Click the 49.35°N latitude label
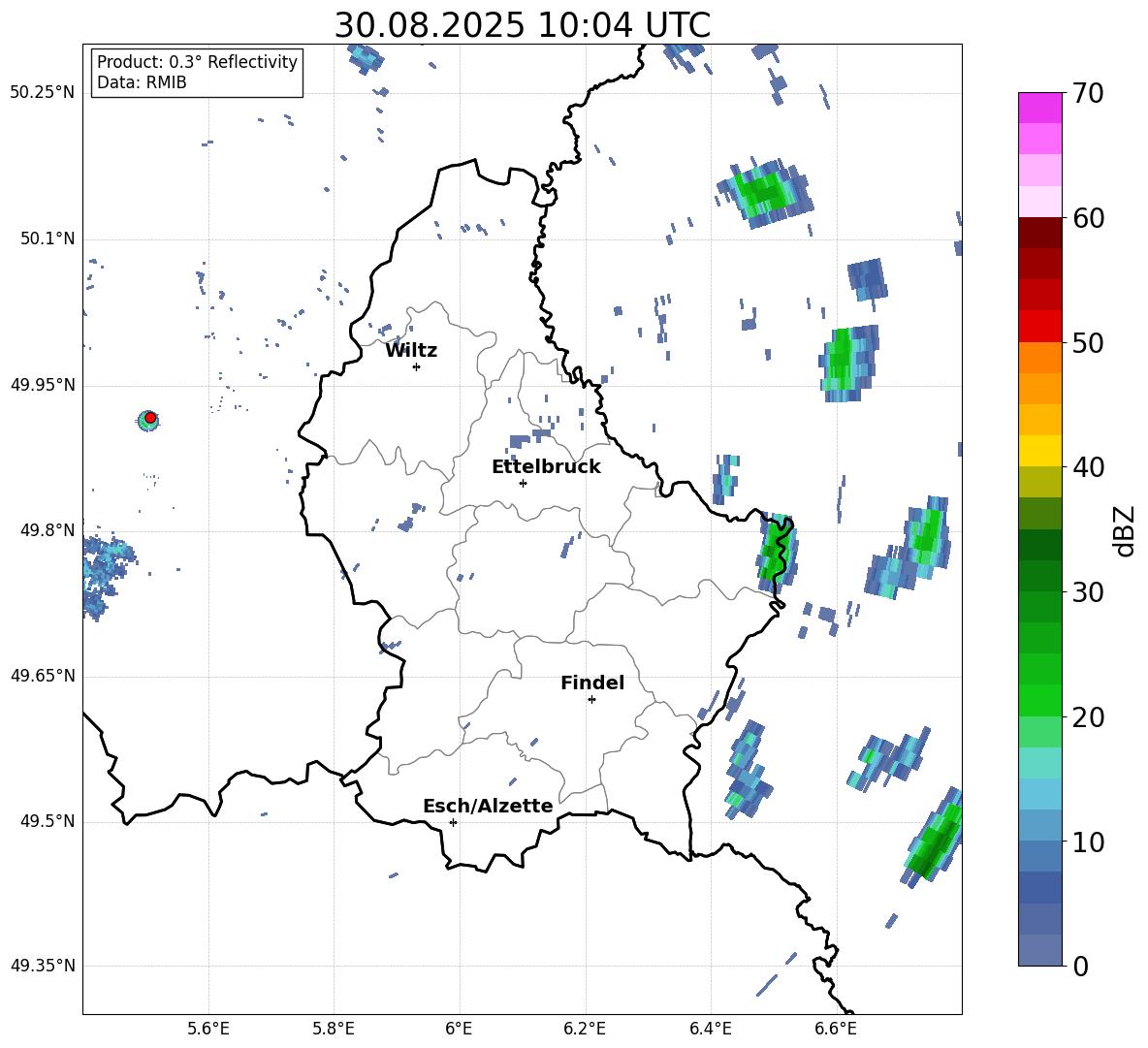The image size is (1148, 1048). [x=43, y=966]
